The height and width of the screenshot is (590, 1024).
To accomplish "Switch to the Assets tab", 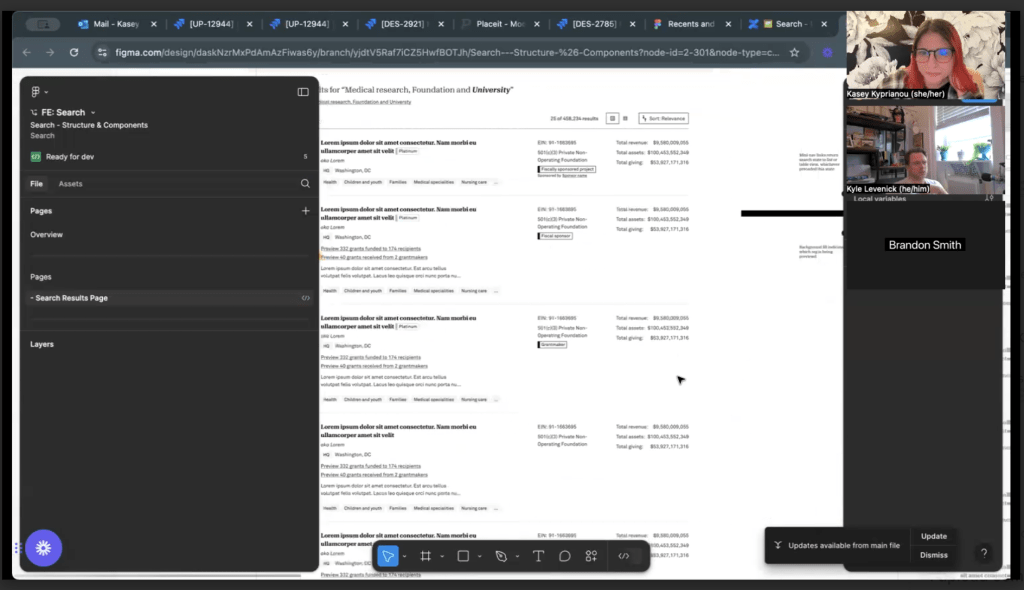I will [x=70, y=184].
